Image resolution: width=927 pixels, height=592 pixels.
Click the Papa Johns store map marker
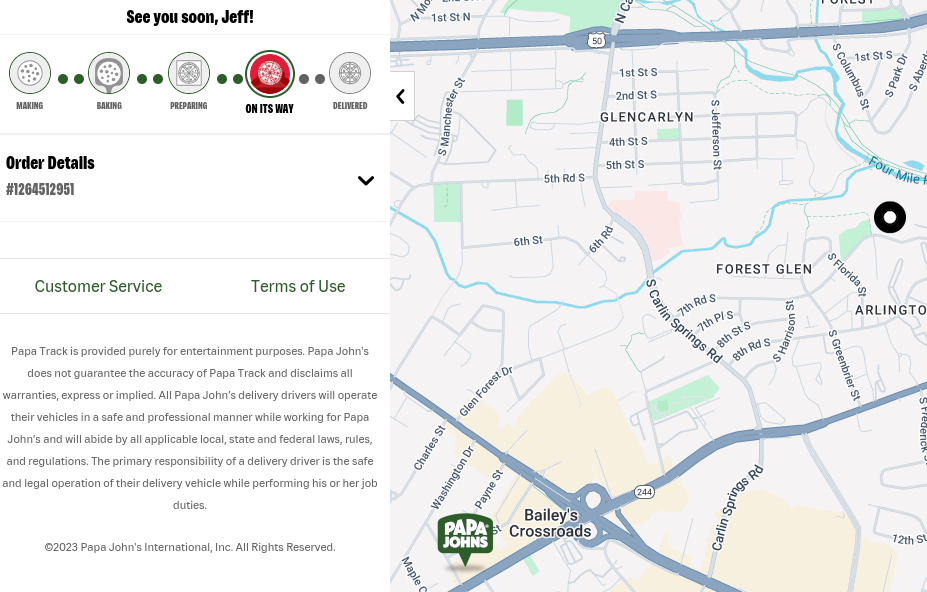click(x=465, y=539)
